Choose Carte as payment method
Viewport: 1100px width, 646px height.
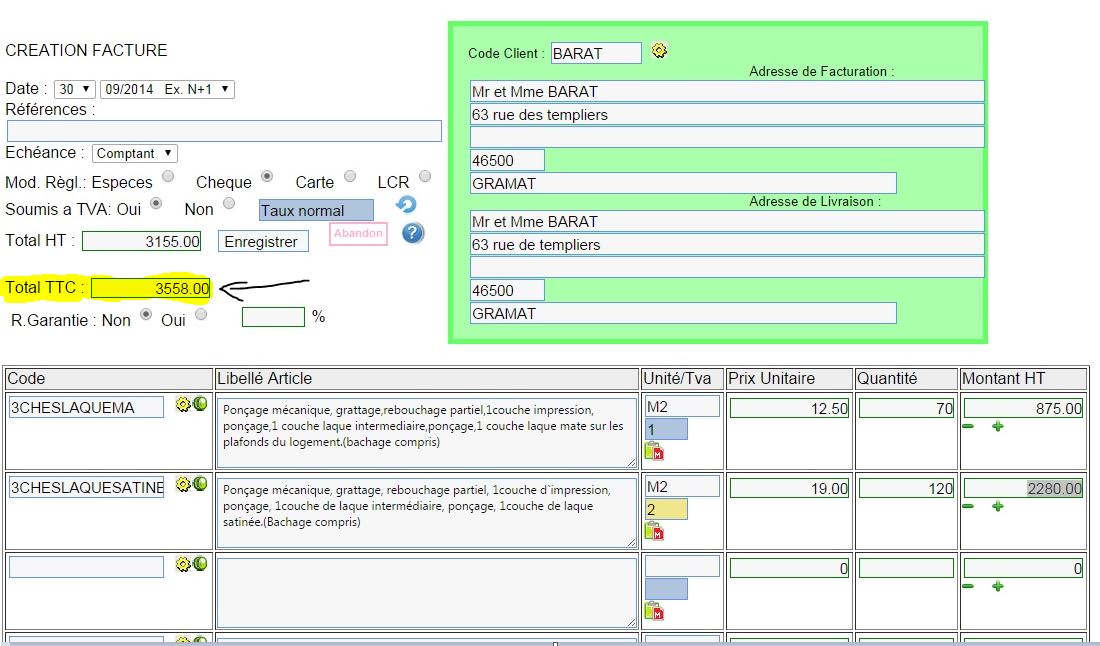pos(350,176)
